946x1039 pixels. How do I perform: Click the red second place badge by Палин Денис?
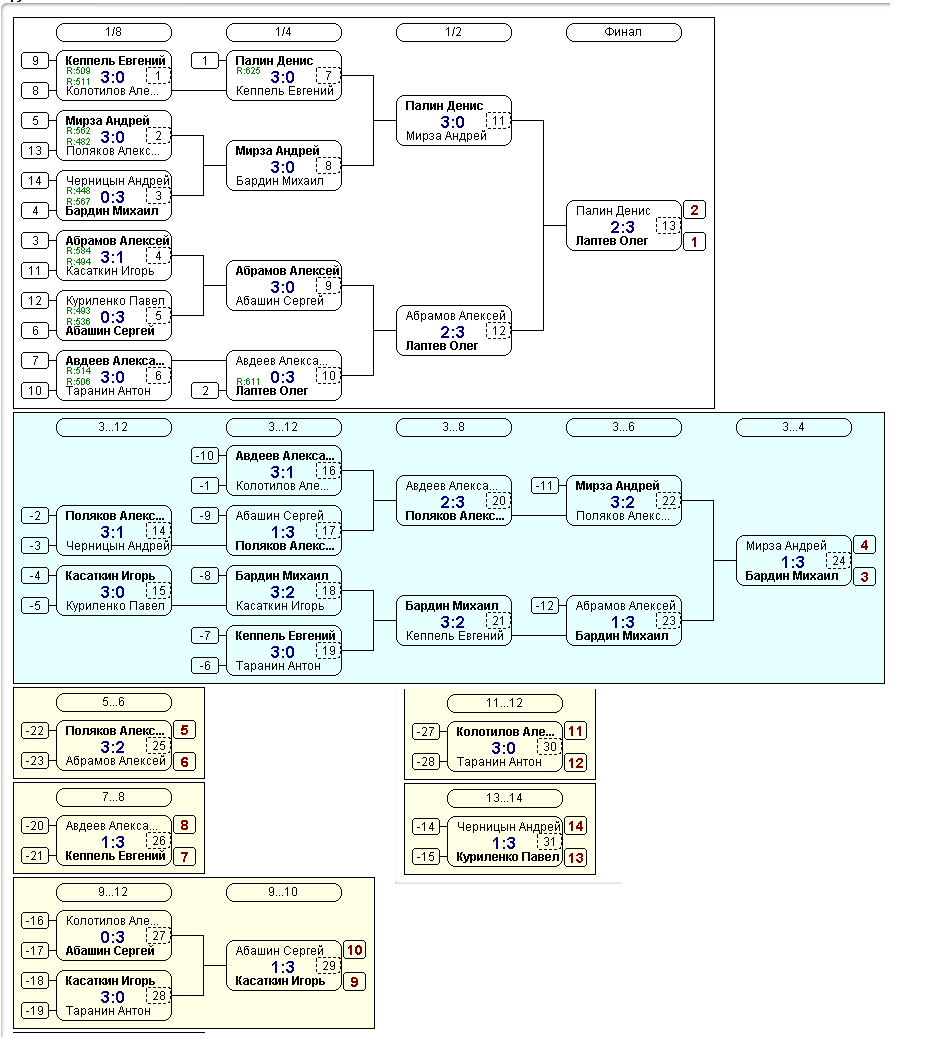(x=694, y=210)
